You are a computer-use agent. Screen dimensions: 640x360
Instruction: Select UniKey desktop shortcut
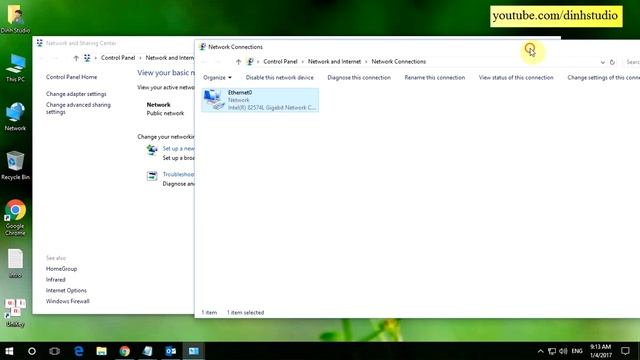click(15, 313)
